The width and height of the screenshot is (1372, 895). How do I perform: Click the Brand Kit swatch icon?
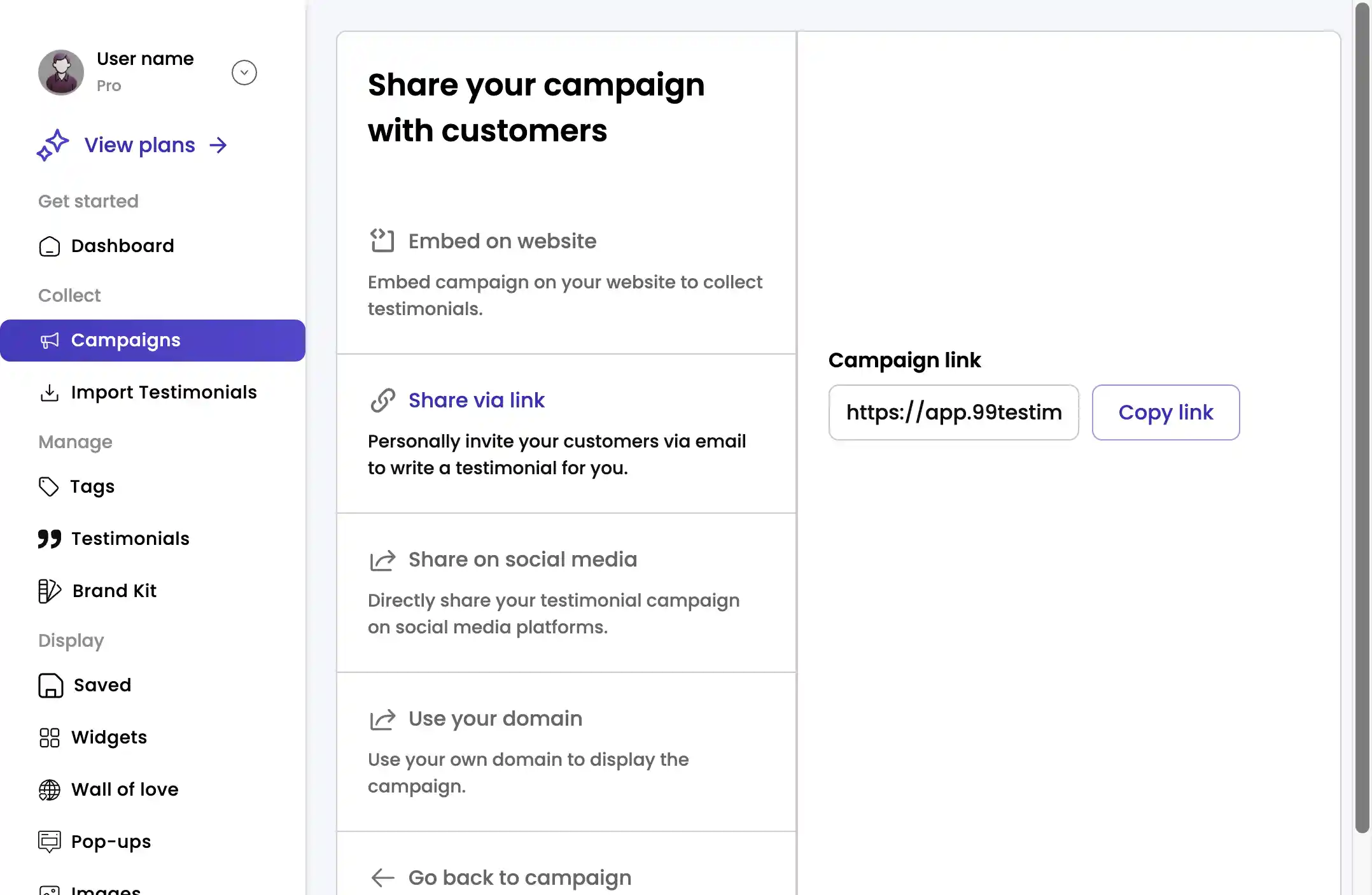[x=49, y=591]
